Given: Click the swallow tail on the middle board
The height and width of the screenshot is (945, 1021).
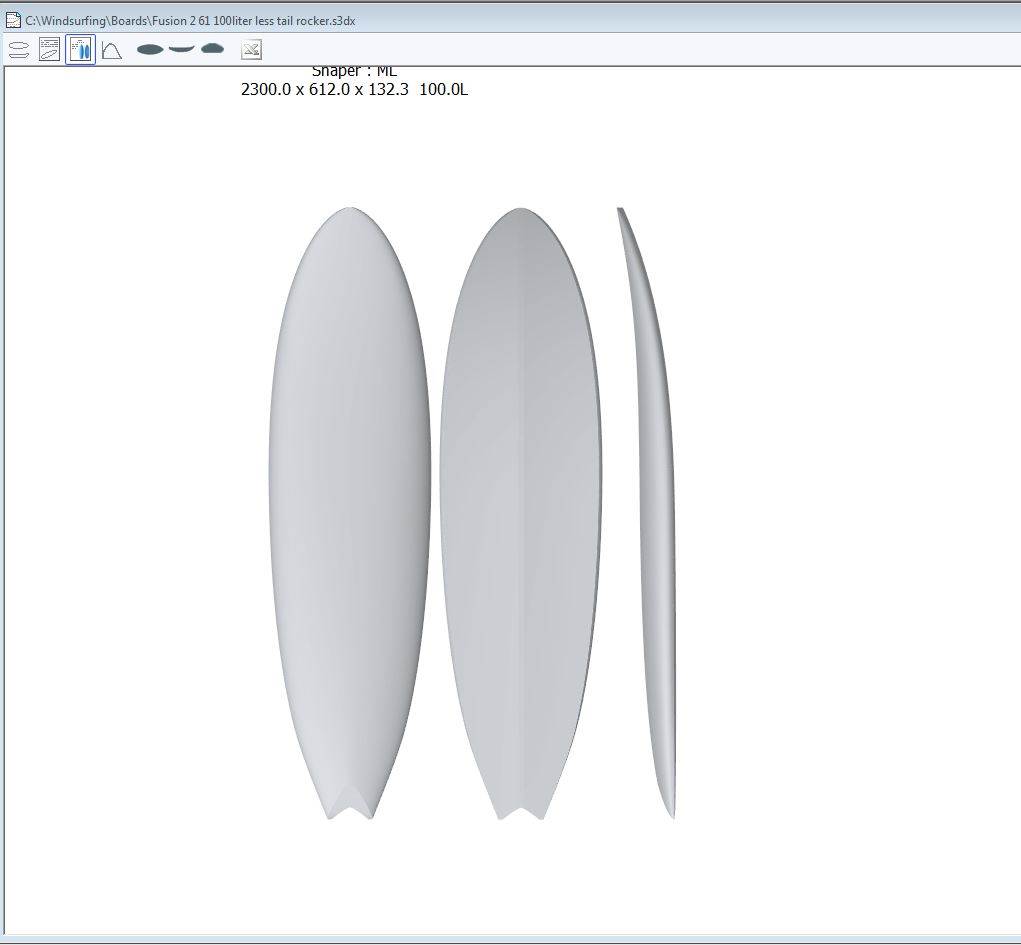Looking at the screenshot, I should (x=521, y=810).
